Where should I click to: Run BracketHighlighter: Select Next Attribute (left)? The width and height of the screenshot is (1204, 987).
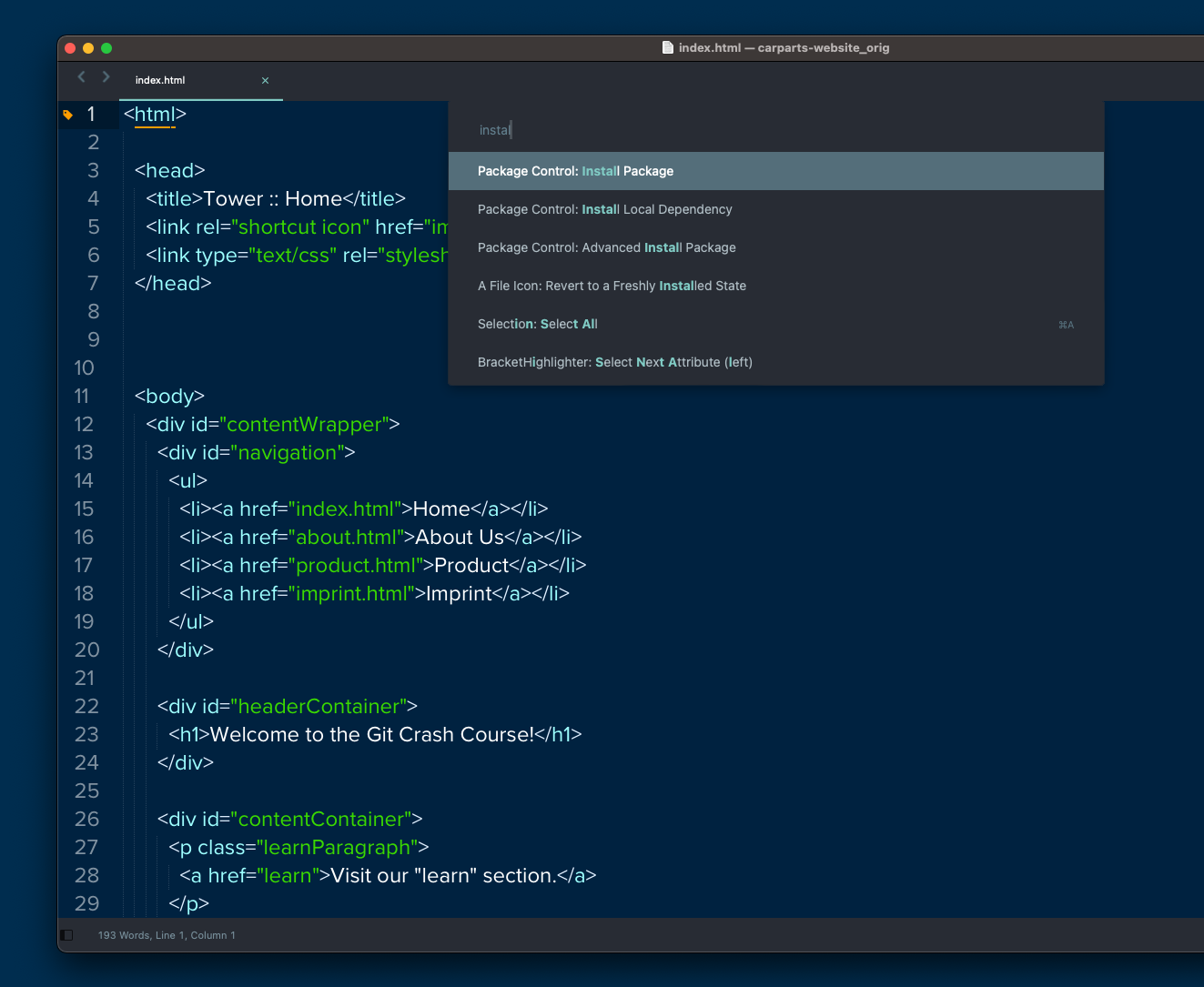[x=614, y=362]
